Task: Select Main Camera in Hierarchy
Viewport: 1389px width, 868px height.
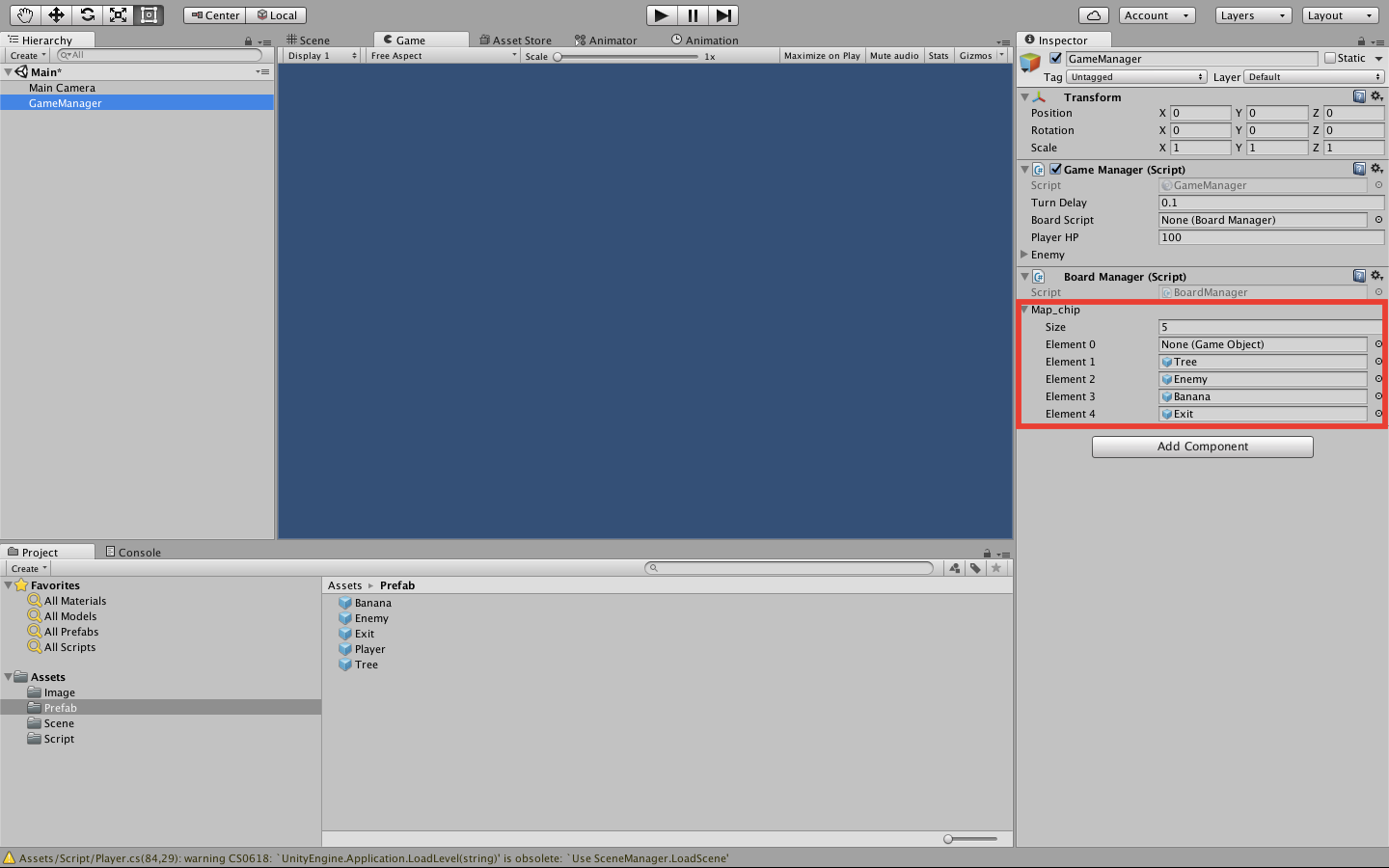Action: (62, 88)
